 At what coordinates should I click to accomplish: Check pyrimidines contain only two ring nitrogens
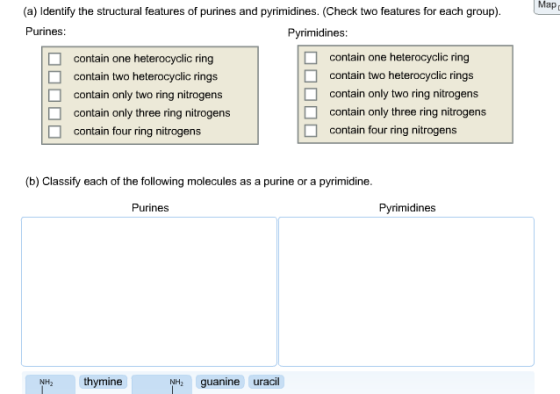[x=311, y=94]
